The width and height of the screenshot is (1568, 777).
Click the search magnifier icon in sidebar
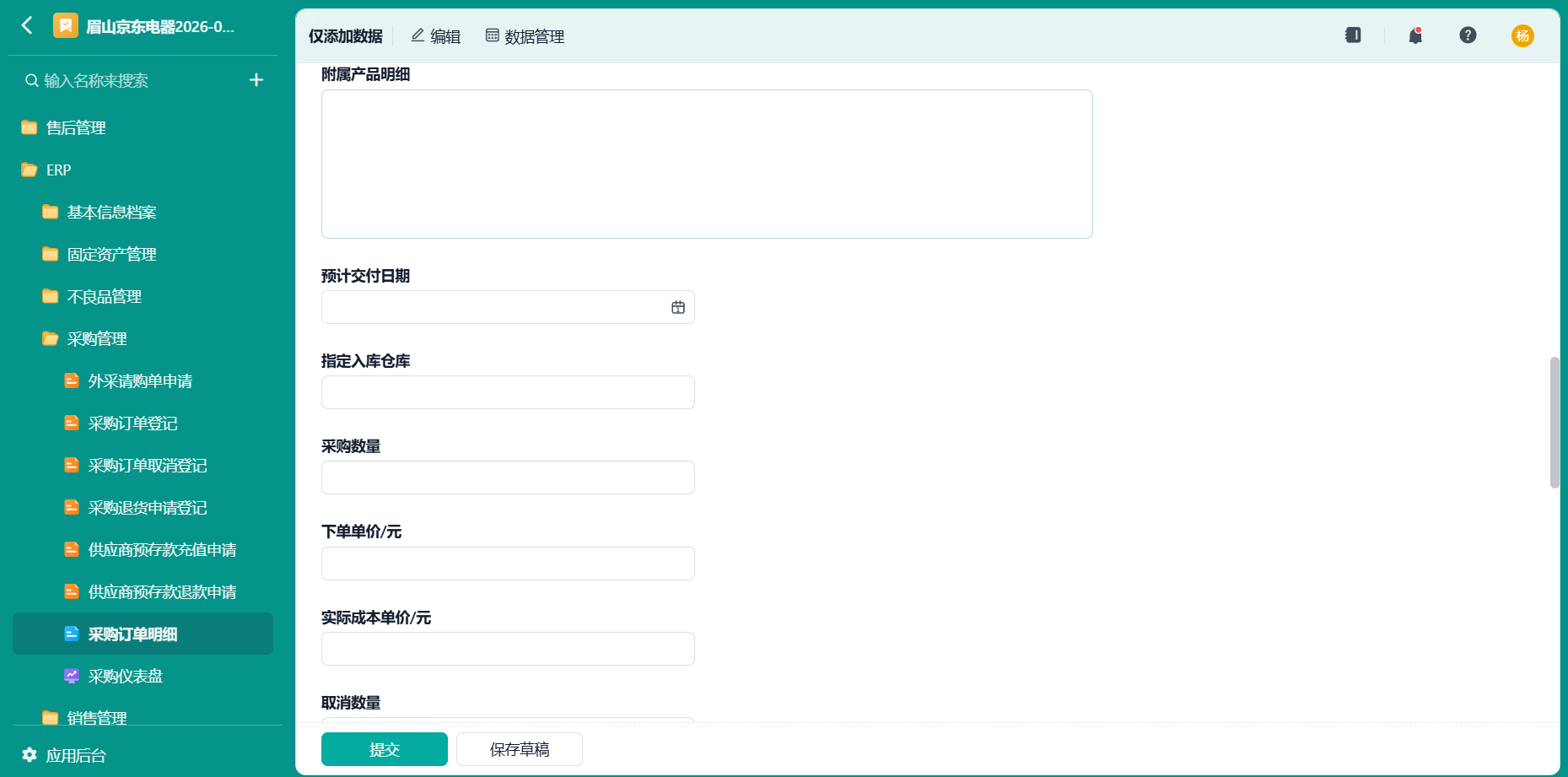point(31,80)
